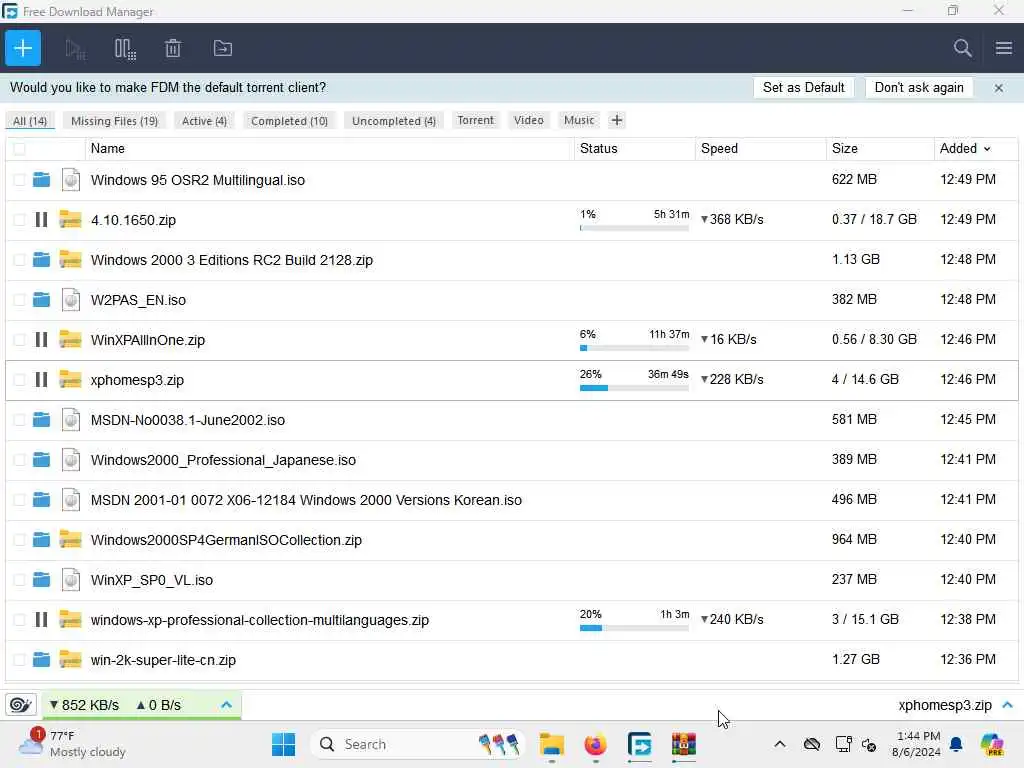Open folder icon for WinXP_SP0_VL.iso
The image size is (1024, 768).
coord(41,579)
